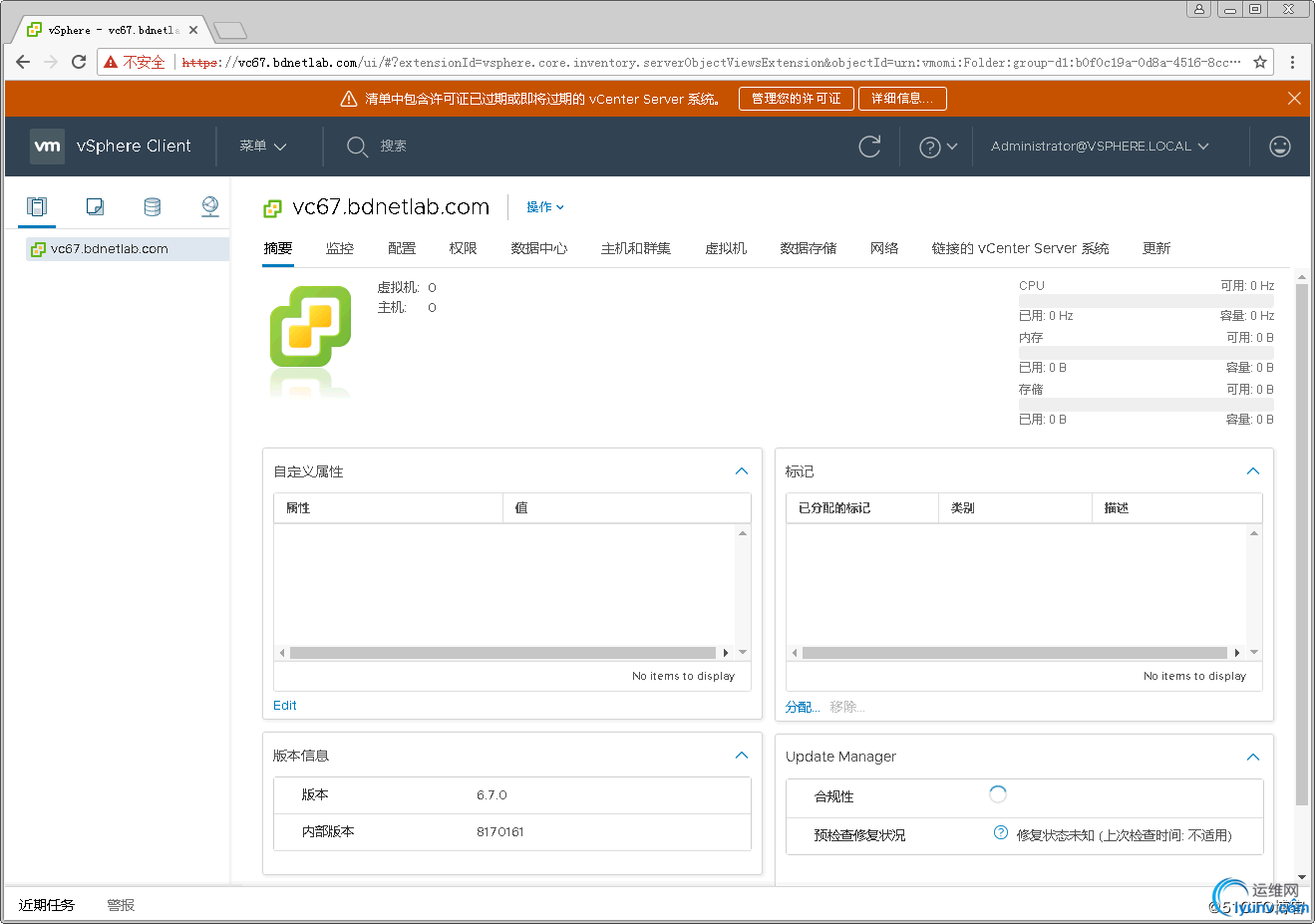Click the 搜索 search field
This screenshot has width=1315, height=924.
394,146
